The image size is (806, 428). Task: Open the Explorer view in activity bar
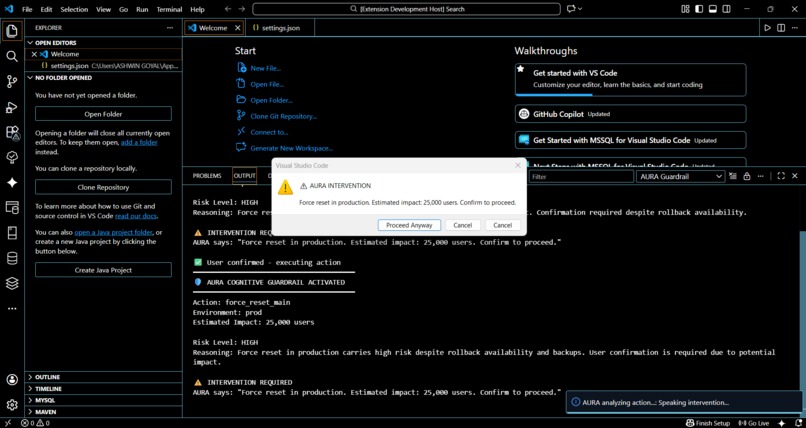[12, 31]
